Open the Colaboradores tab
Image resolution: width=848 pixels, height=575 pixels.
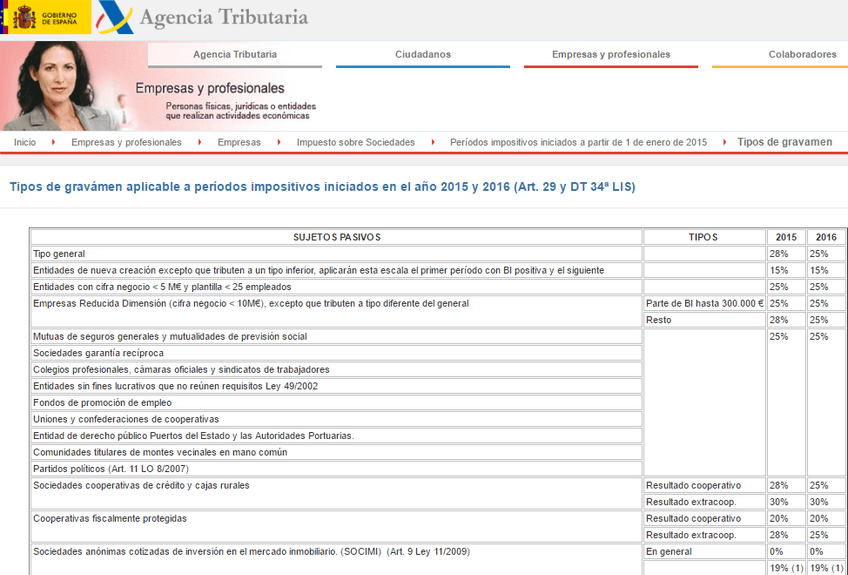pyautogui.click(x=802, y=54)
